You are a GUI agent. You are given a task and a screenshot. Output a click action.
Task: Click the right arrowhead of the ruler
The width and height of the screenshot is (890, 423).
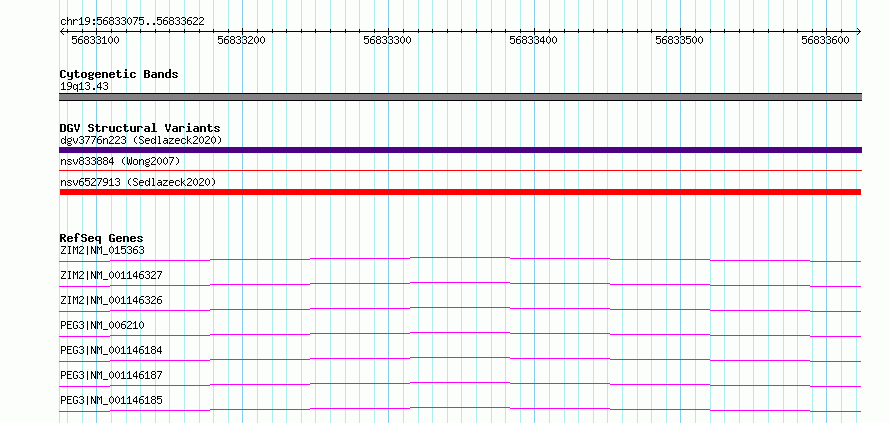[858, 31]
